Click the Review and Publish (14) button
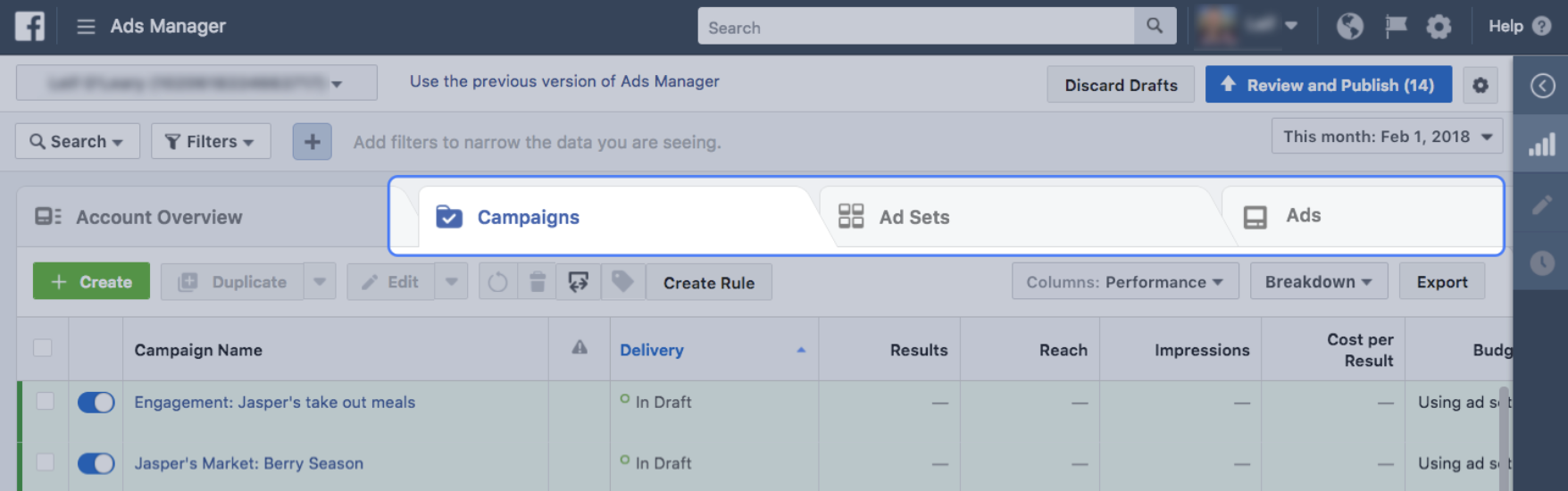This screenshot has height=491, width=1568. click(x=1328, y=85)
